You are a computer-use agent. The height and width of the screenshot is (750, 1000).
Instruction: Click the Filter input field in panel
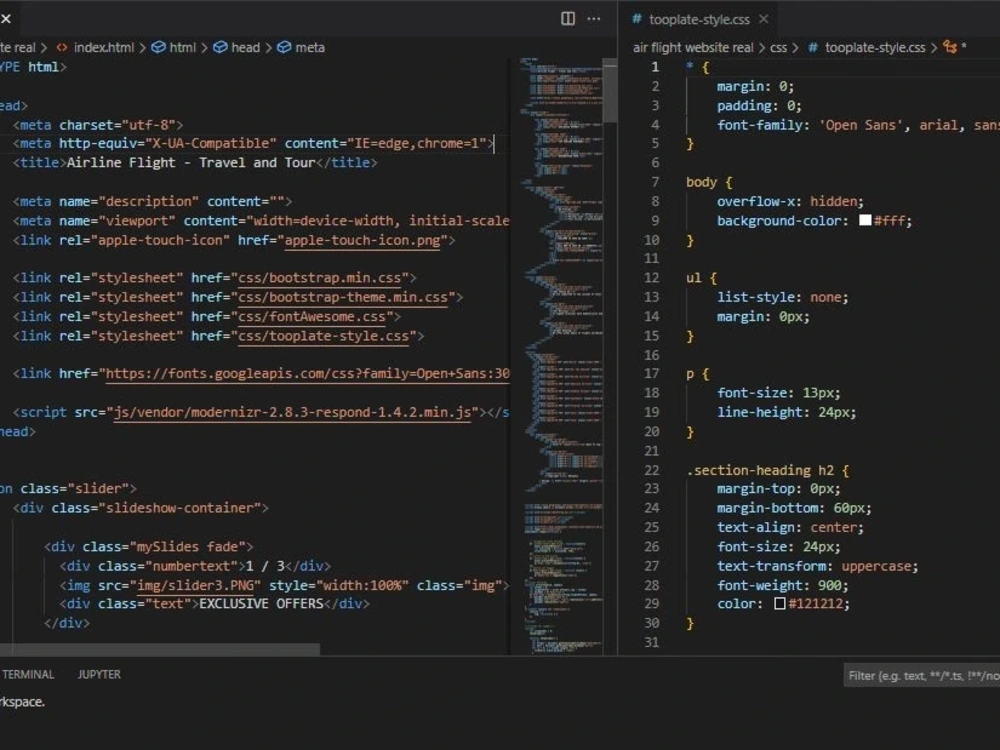point(922,675)
